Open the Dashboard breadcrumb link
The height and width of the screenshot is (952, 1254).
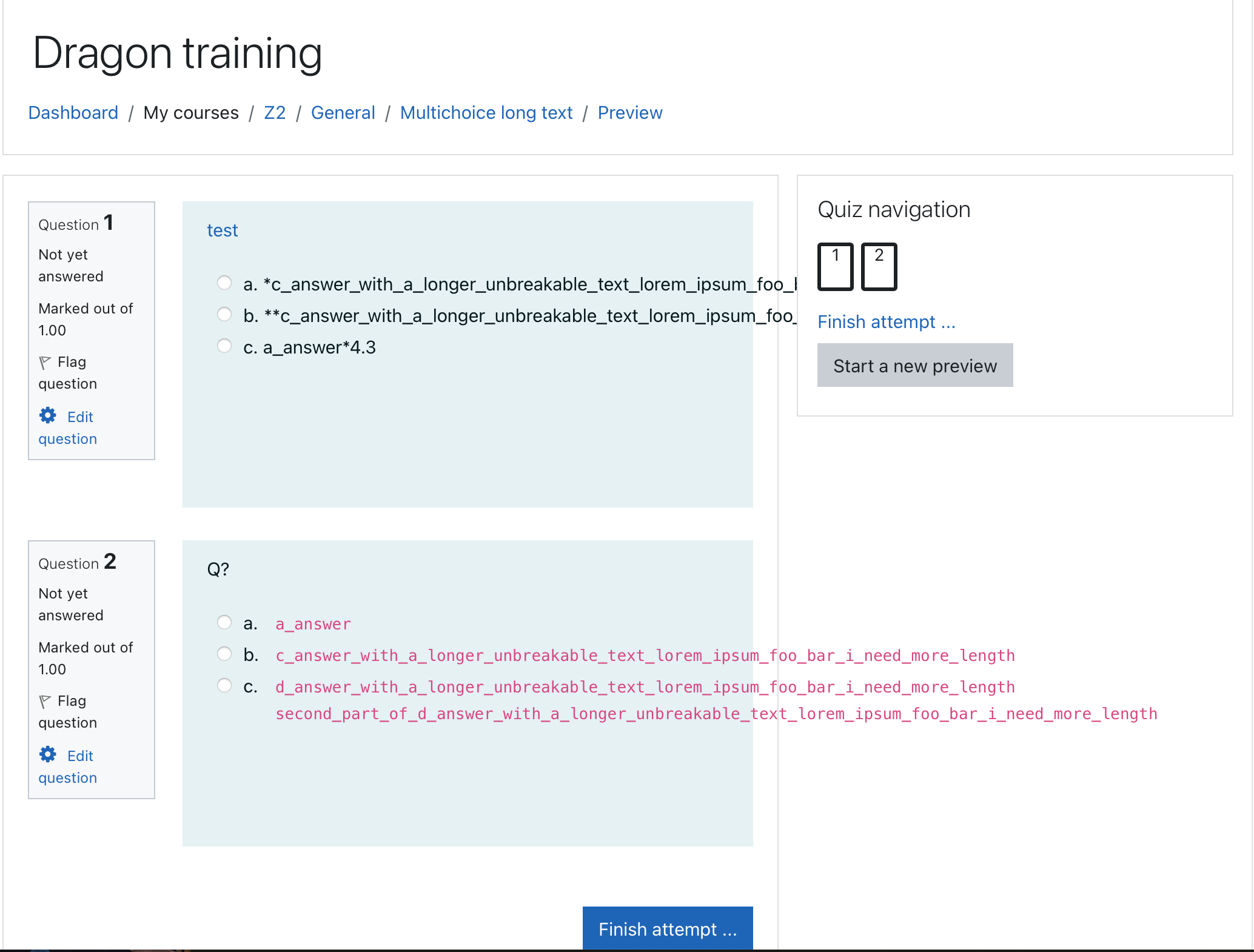[73, 113]
